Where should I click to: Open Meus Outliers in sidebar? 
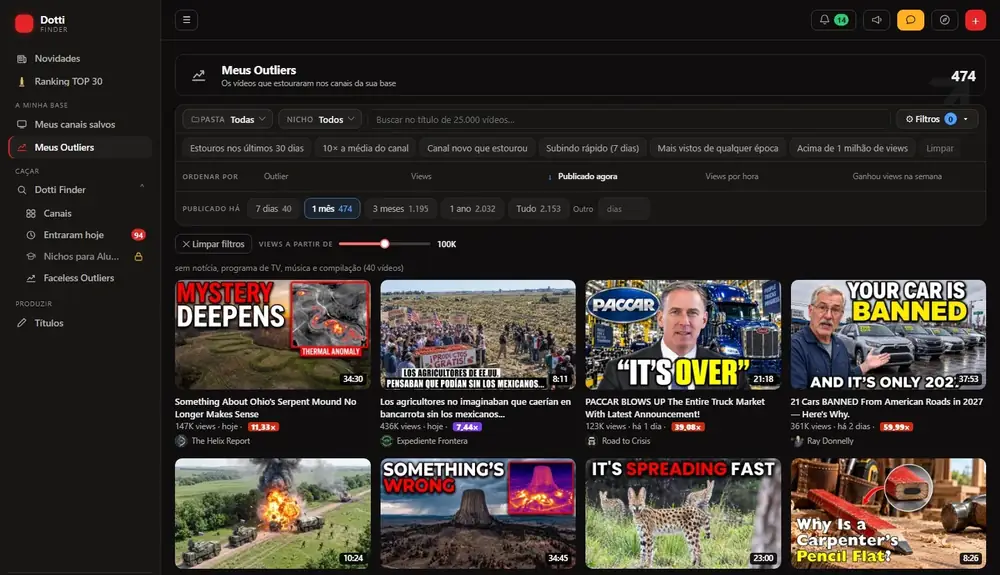coord(80,147)
